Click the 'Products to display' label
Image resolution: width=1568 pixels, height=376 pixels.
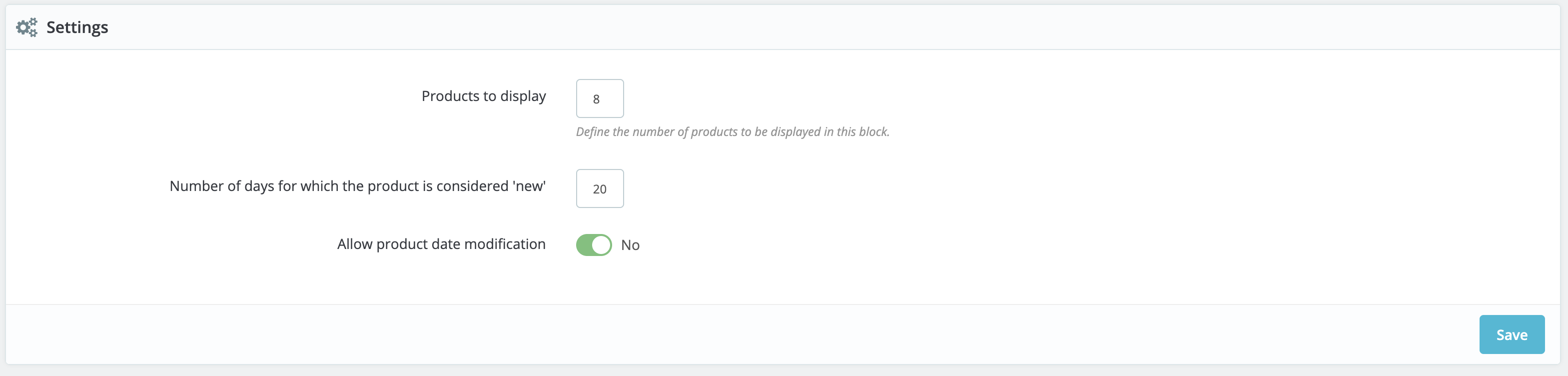[x=483, y=95]
